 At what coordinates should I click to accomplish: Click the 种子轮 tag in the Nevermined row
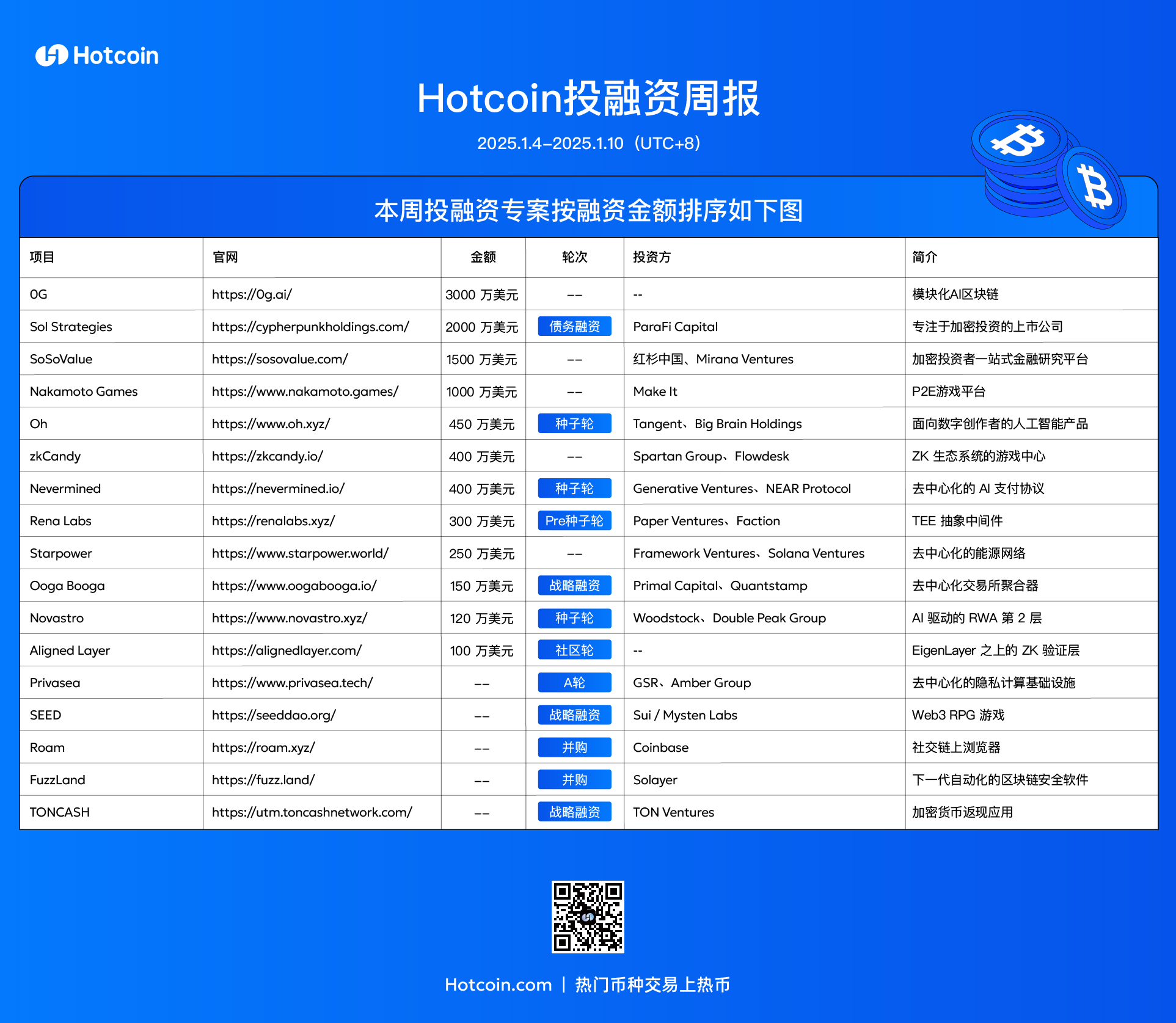574,489
